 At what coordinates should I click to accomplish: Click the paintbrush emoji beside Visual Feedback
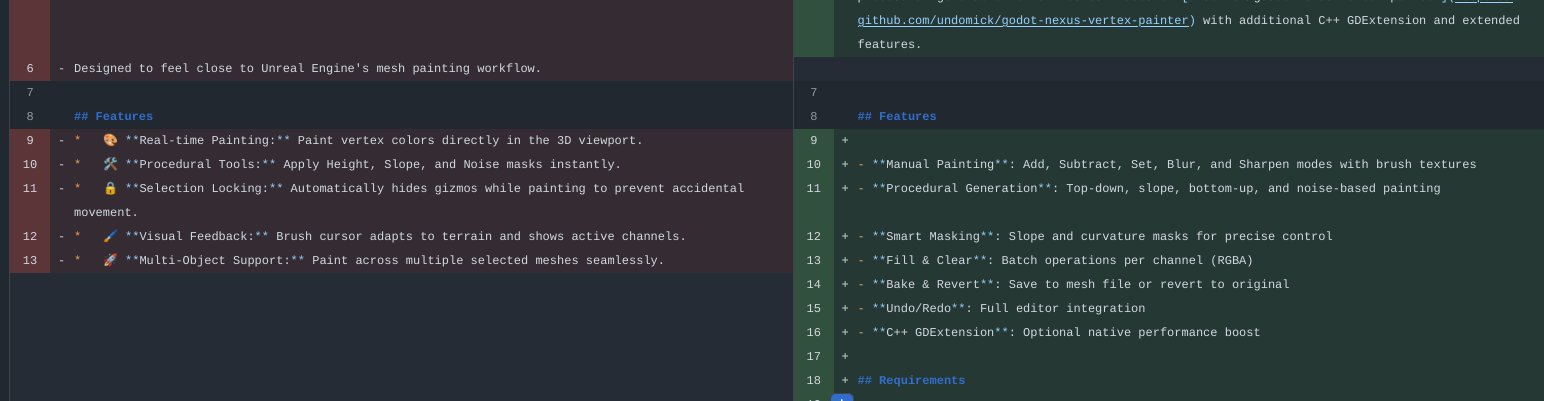click(x=110, y=237)
